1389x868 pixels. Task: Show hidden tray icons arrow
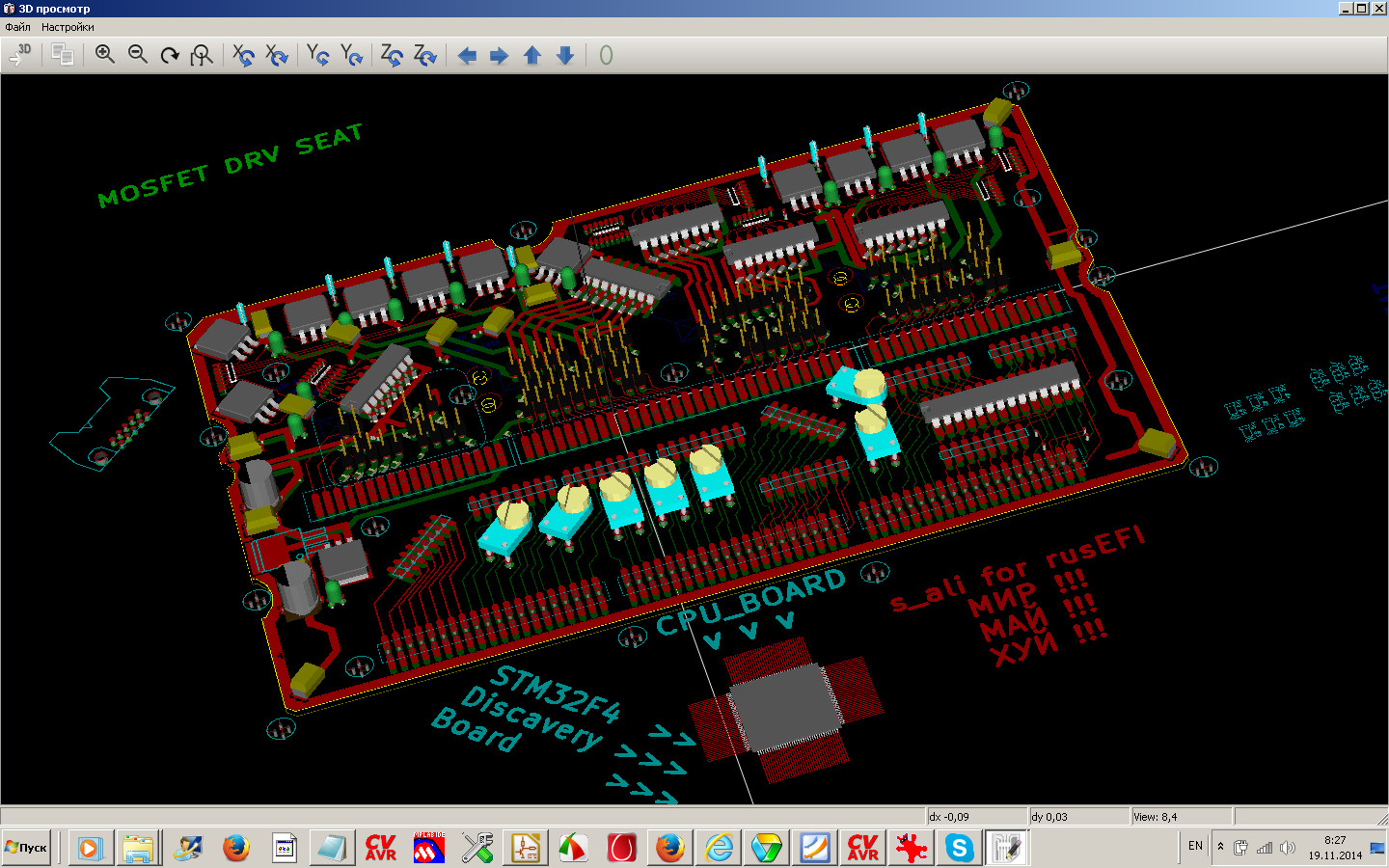tap(1220, 847)
